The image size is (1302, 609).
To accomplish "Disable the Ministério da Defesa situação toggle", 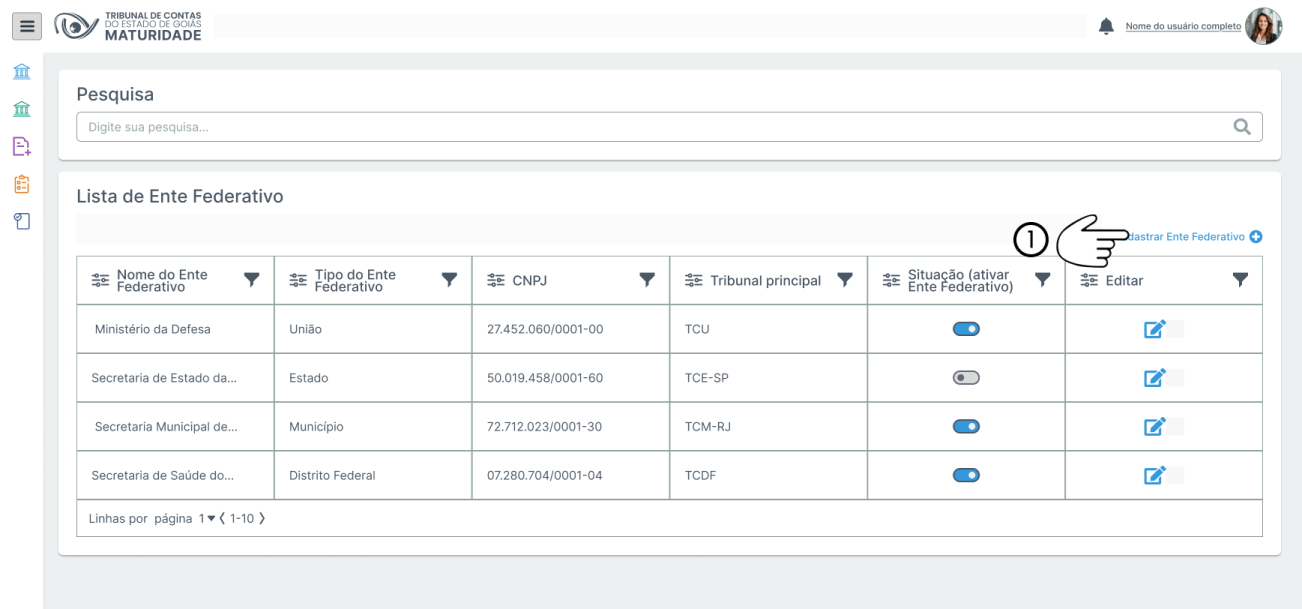I will click(966, 329).
